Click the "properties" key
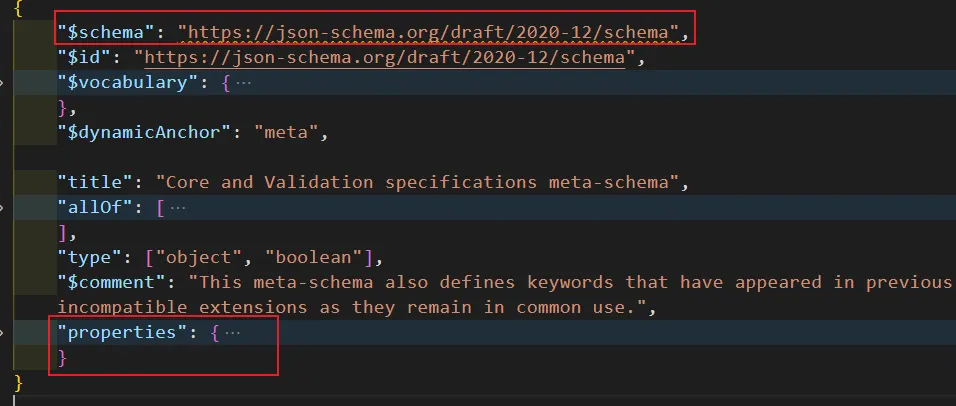 coord(117,332)
